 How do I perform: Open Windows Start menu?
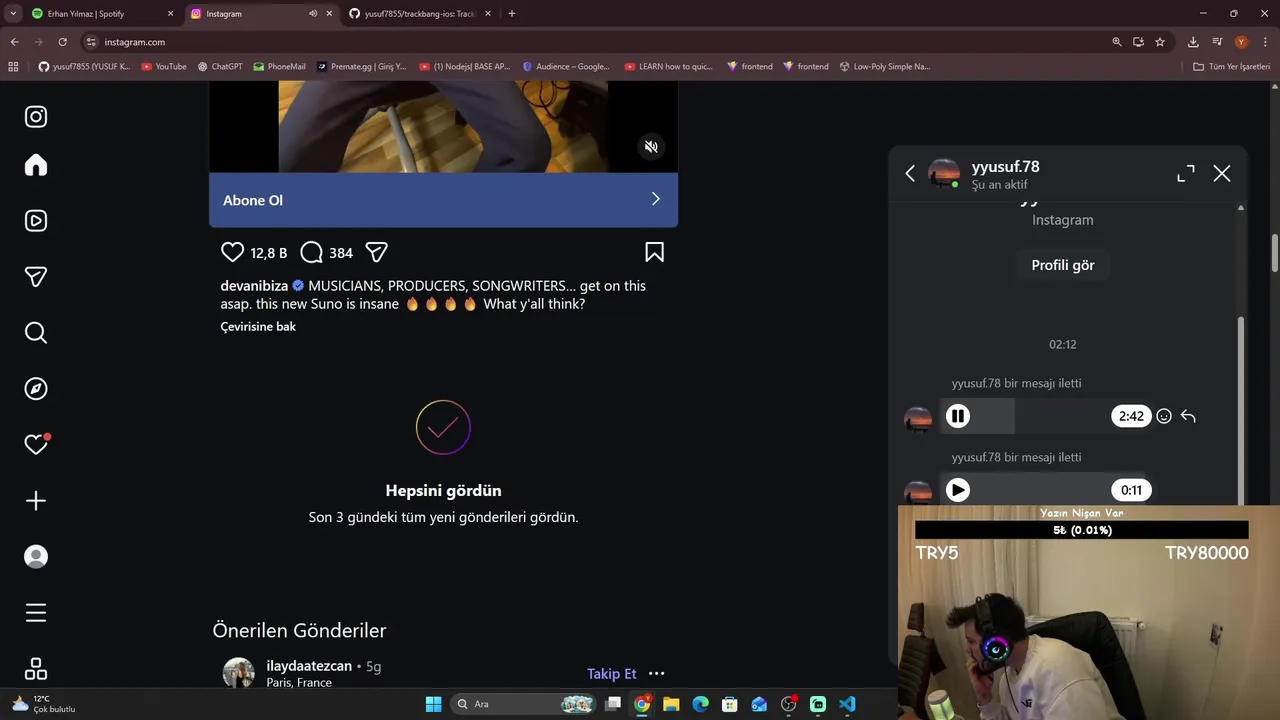(433, 704)
